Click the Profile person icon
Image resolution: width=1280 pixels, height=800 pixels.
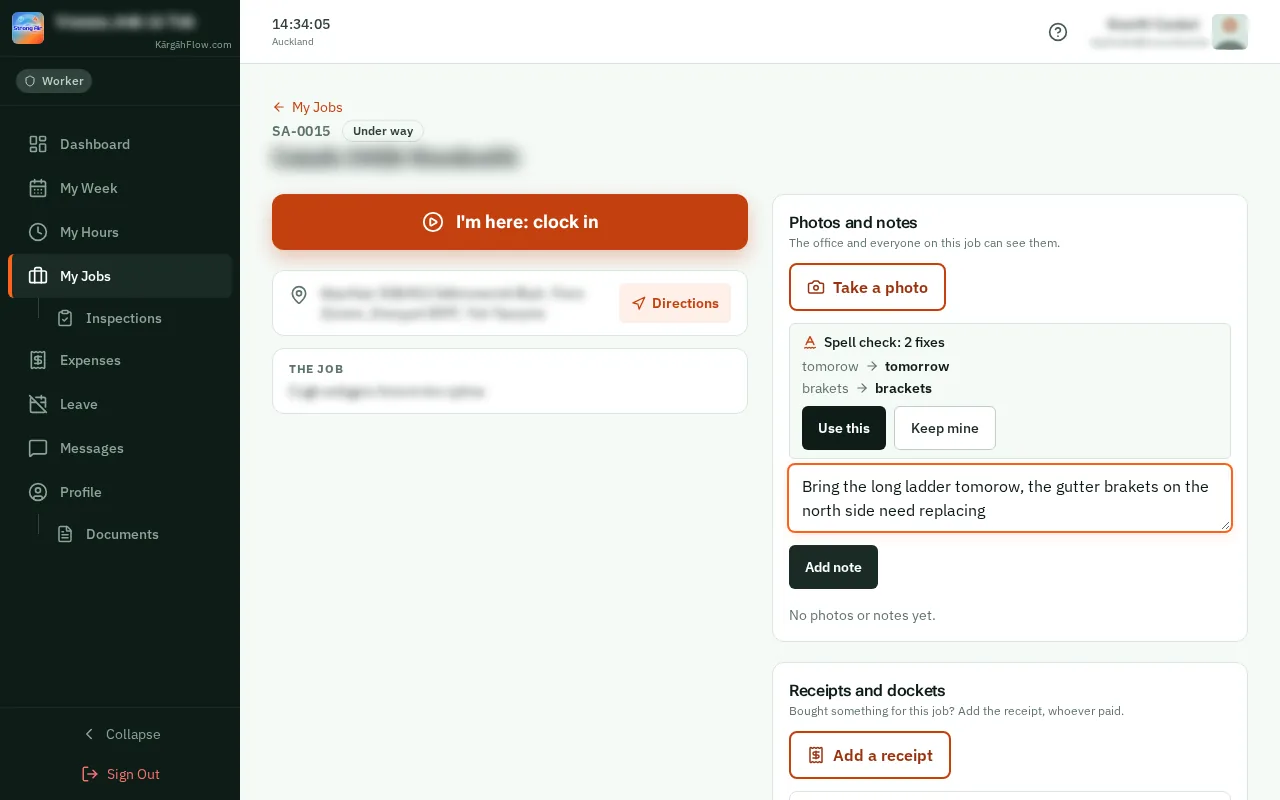(38, 492)
